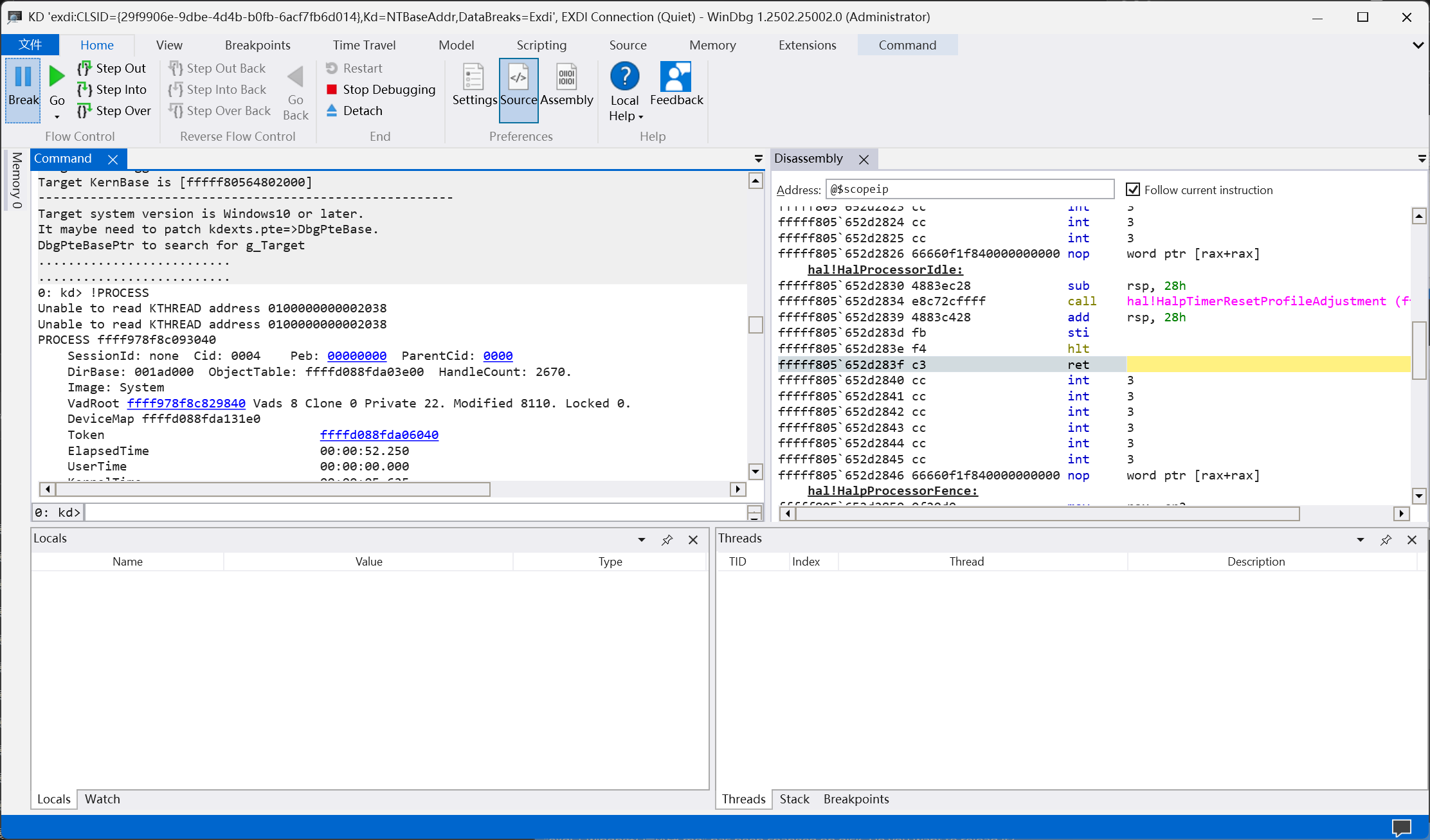Image resolution: width=1430 pixels, height=840 pixels.
Task: Click the Disassembly Address input field
Action: (970, 189)
